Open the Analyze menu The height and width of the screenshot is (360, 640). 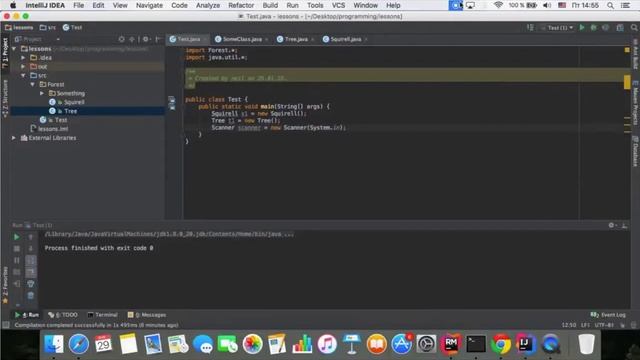[208, 5]
